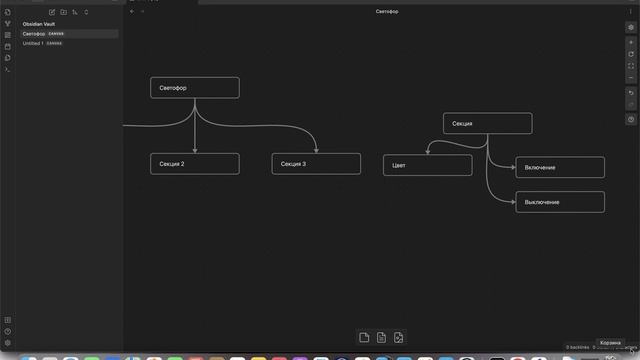This screenshot has width=640, height=360.
Task: Navigate forward with the right arrow
Action: pyautogui.click(x=142, y=11)
